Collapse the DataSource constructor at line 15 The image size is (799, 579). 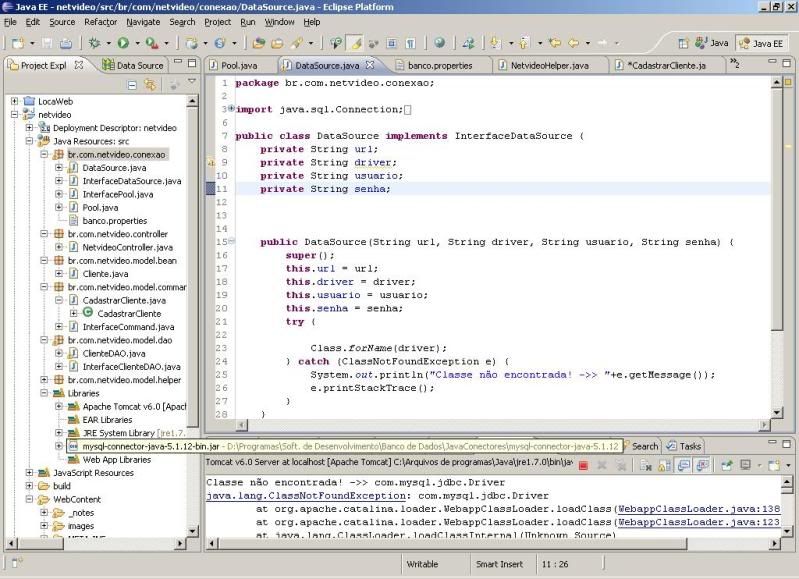point(231,241)
